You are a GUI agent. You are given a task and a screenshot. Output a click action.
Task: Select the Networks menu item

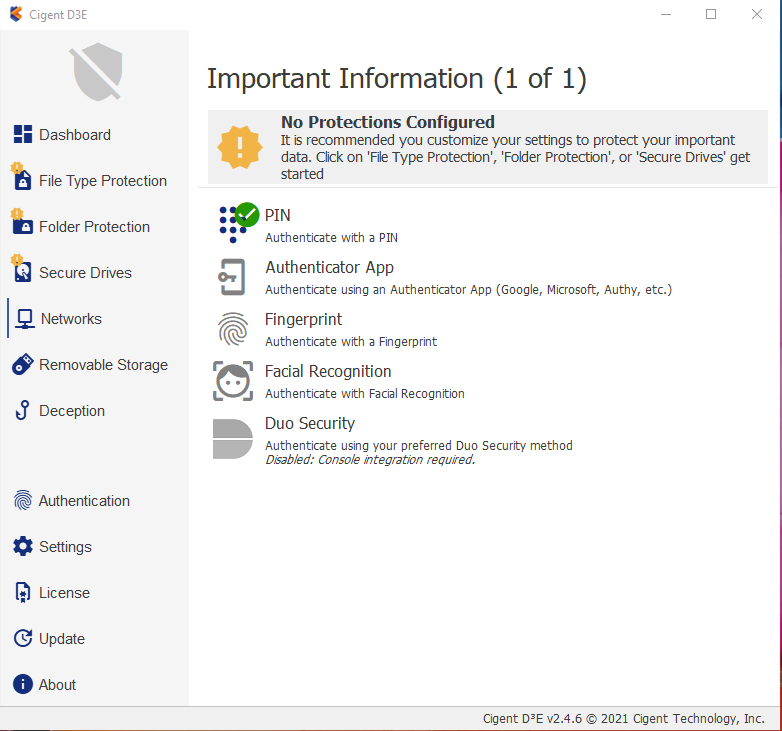pos(71,319)
